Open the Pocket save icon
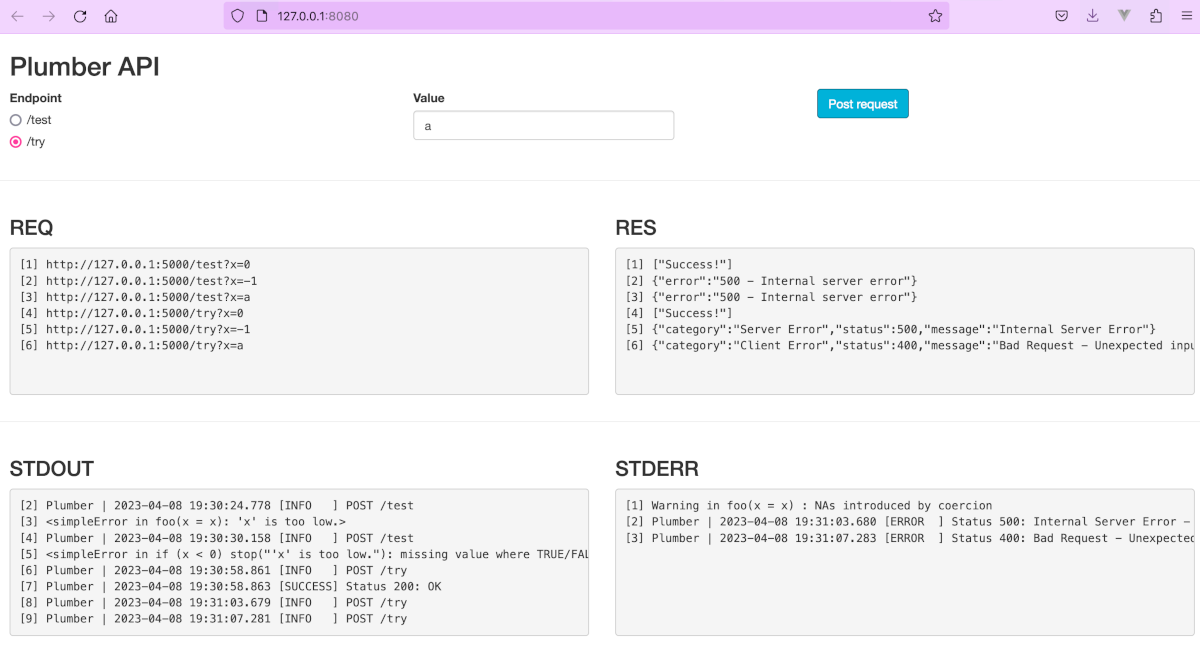1200x650 pixels. coord(1061,16)
